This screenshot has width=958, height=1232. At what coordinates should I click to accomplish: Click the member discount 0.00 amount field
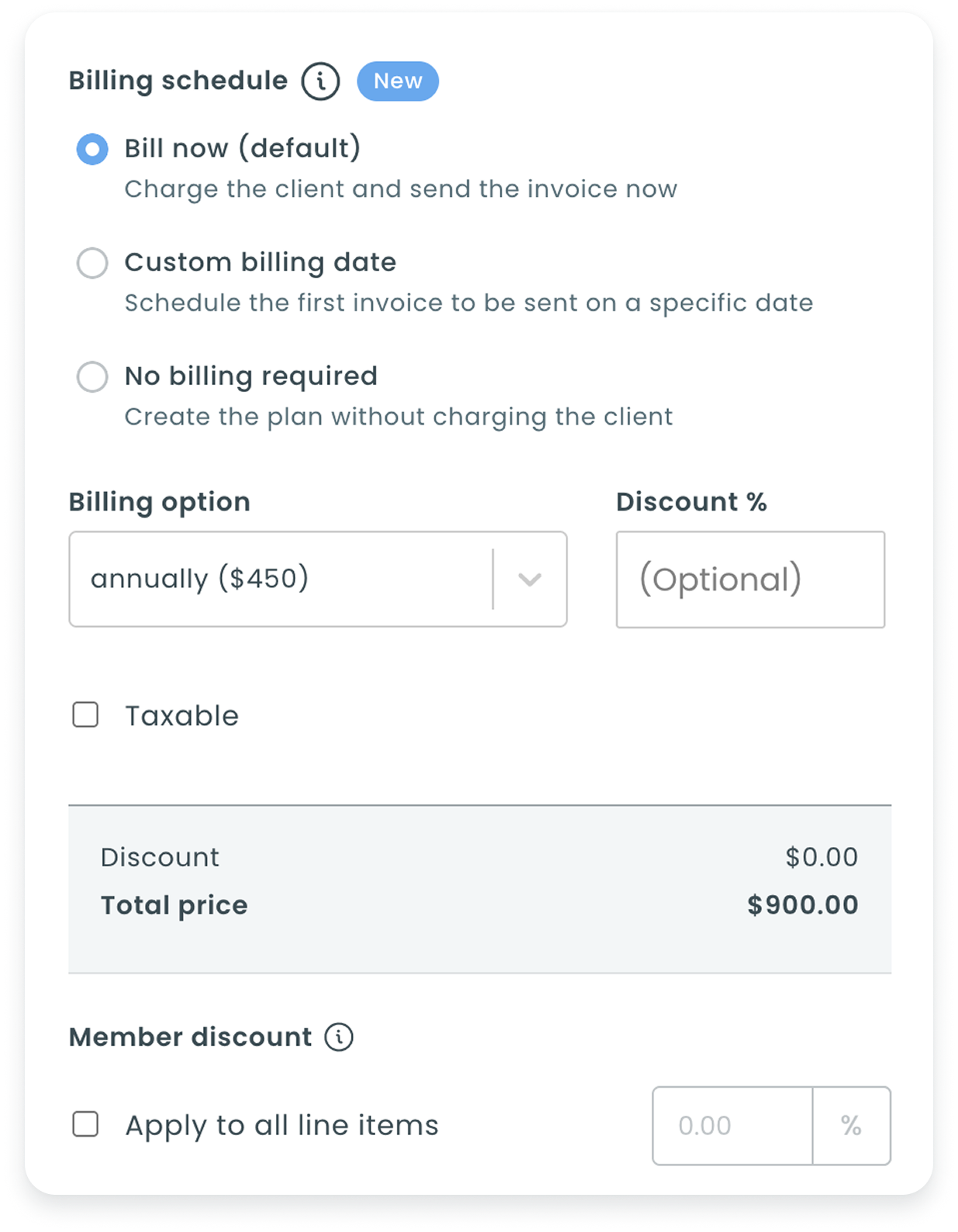[732, 1126]
